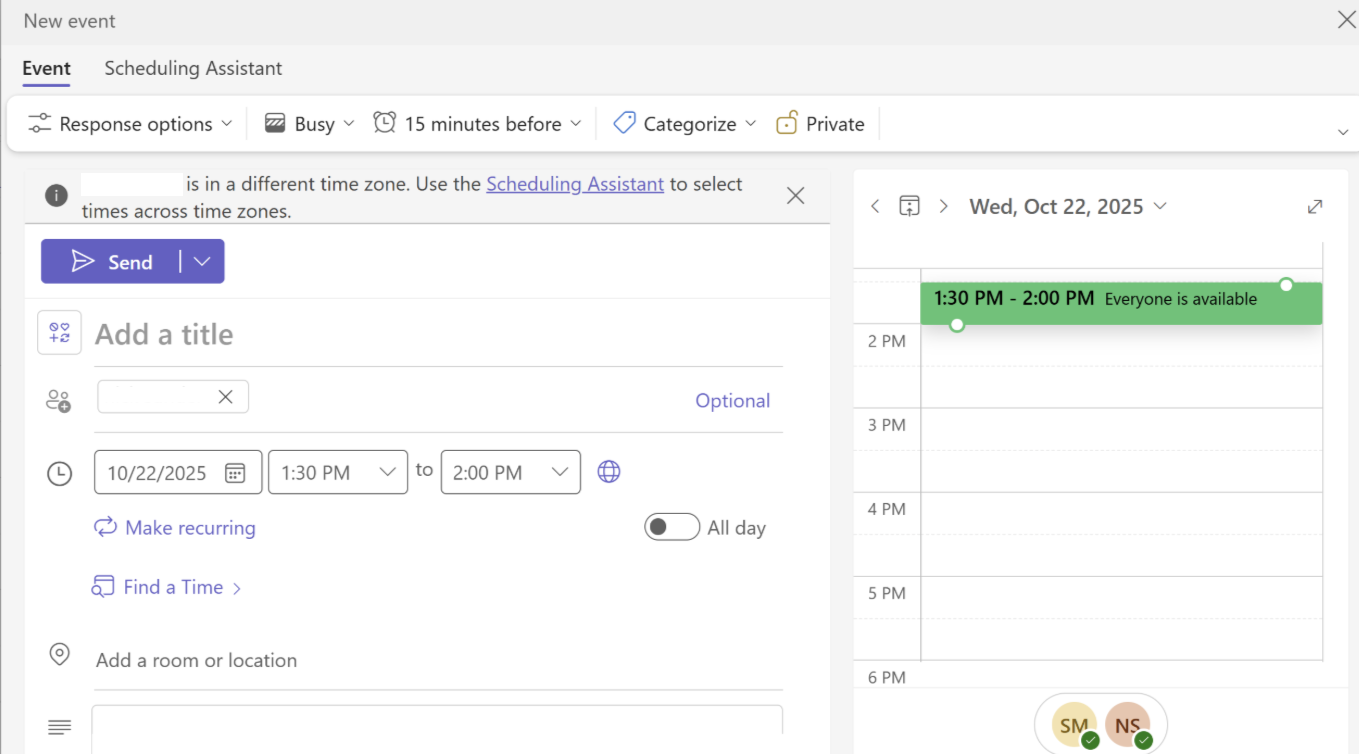The image size is (1359, 754).
Task: Click the description body text box
Action: 437,729
